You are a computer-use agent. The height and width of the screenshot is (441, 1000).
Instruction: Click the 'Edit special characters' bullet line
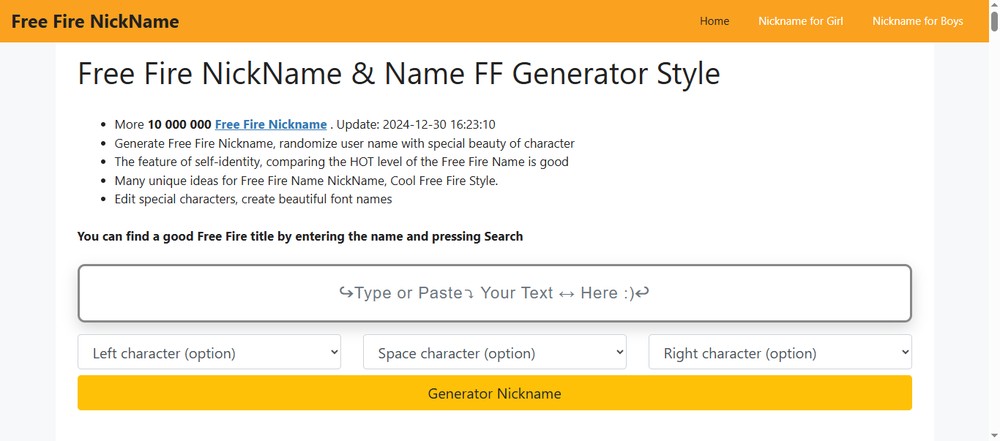[253, 199]
